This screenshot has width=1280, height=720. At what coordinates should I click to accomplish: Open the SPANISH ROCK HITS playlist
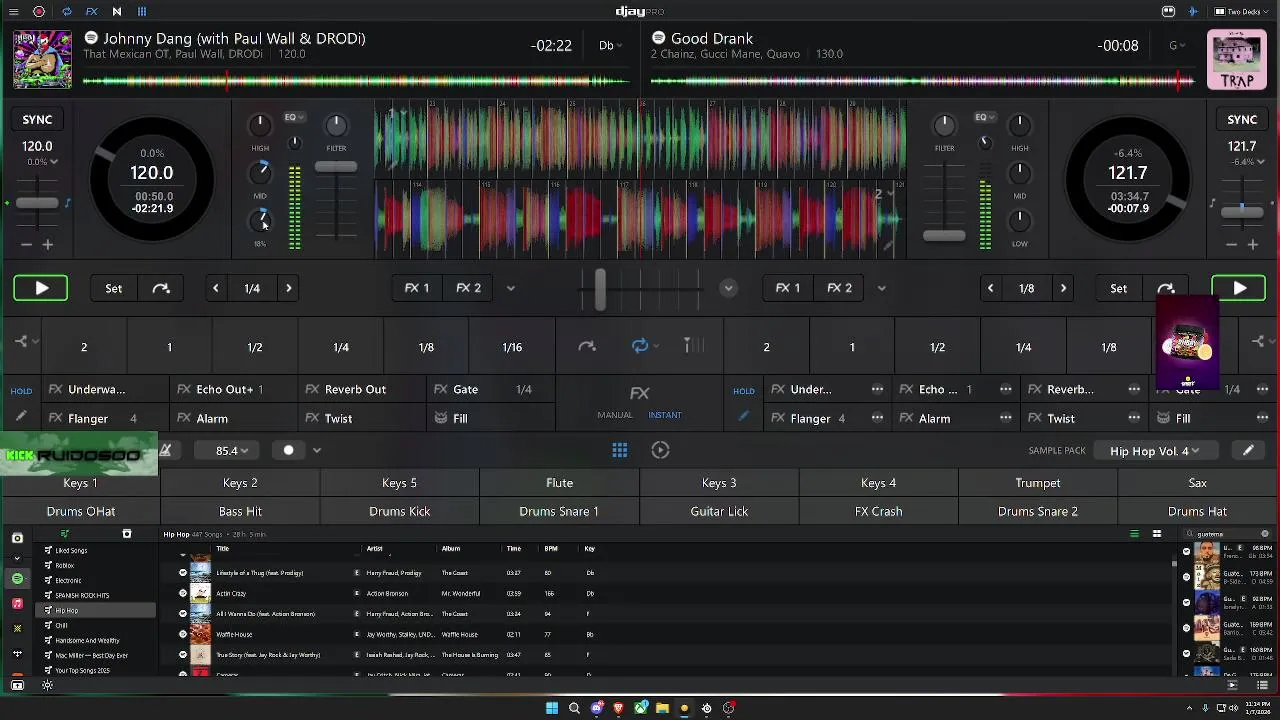coord(95,595)
